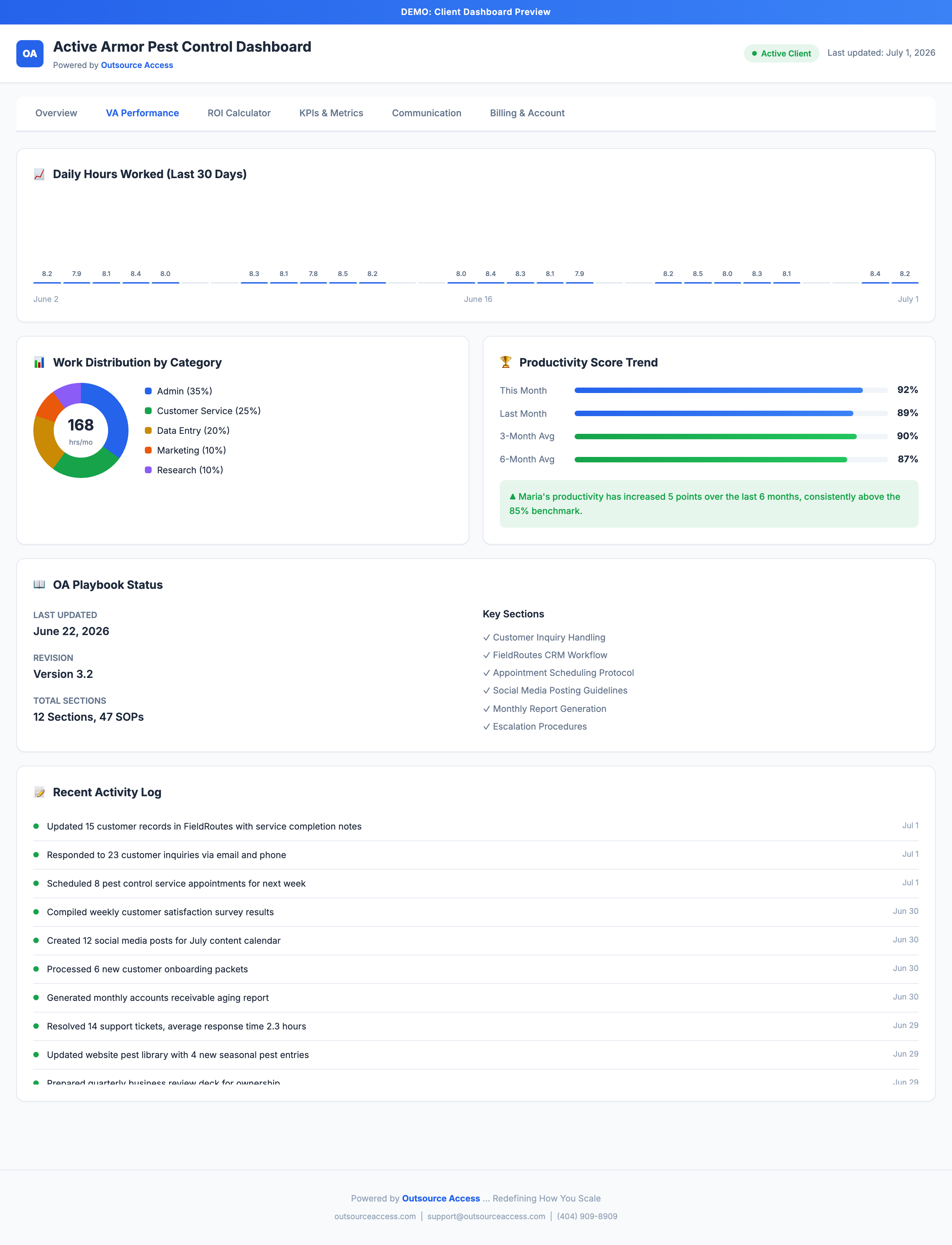Open the KPIs & Metrics tab
Viewport: 952px width, 1245px height.
tap(331, 113)
